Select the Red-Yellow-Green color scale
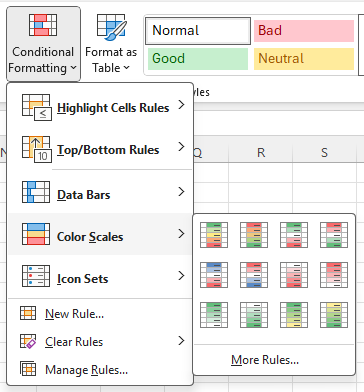Viewport: 364px width, 392px height. coord(254,235)
